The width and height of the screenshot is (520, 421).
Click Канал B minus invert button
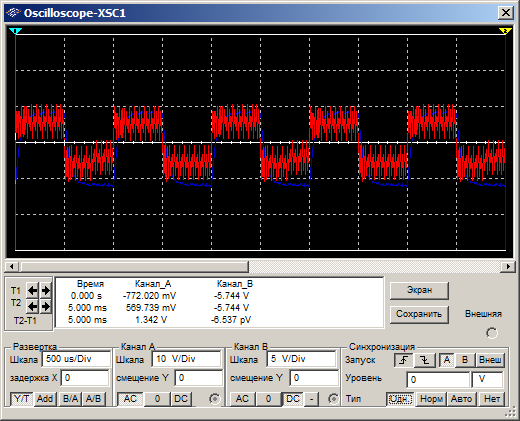[312, 399]
